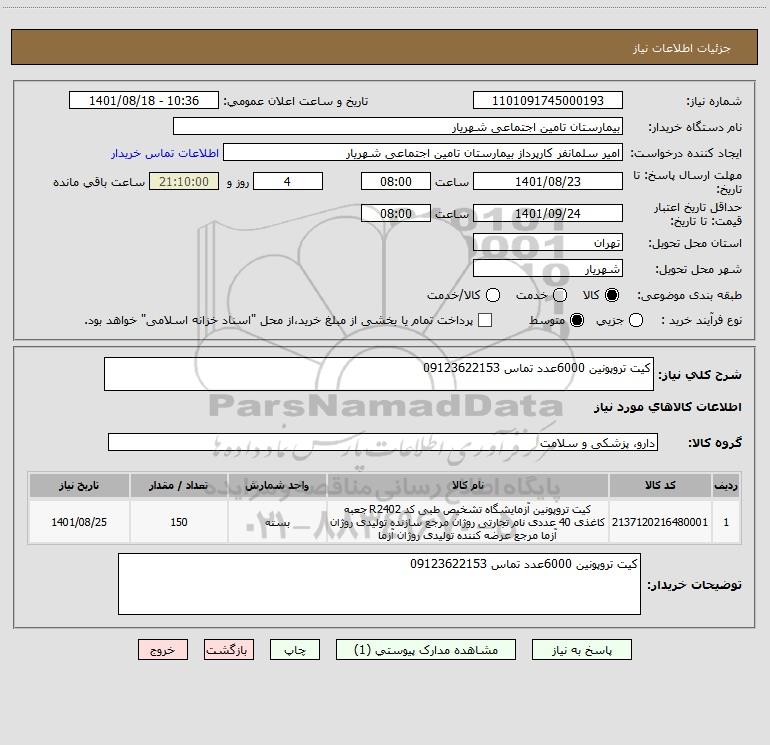Click the تعداد / مقدار column header
Screen dimensions: 770x745
(x=179, y=485)
